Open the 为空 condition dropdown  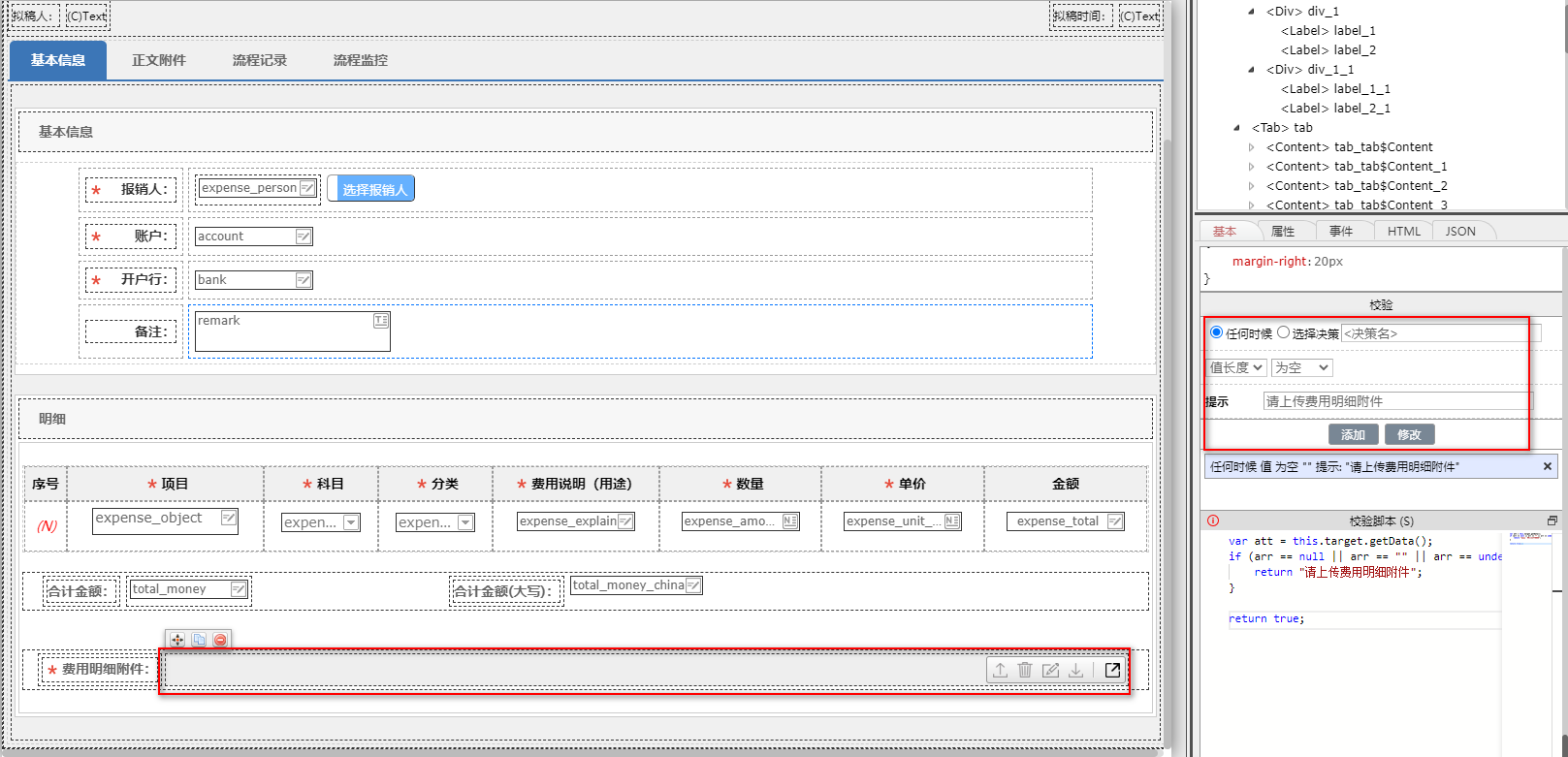point(1302,367)
